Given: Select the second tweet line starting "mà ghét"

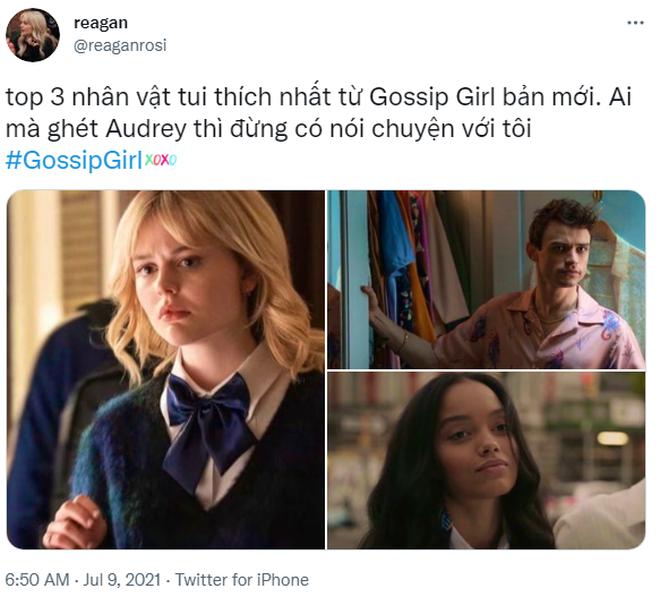Looking at the screenshot, I should pos(268,129).
